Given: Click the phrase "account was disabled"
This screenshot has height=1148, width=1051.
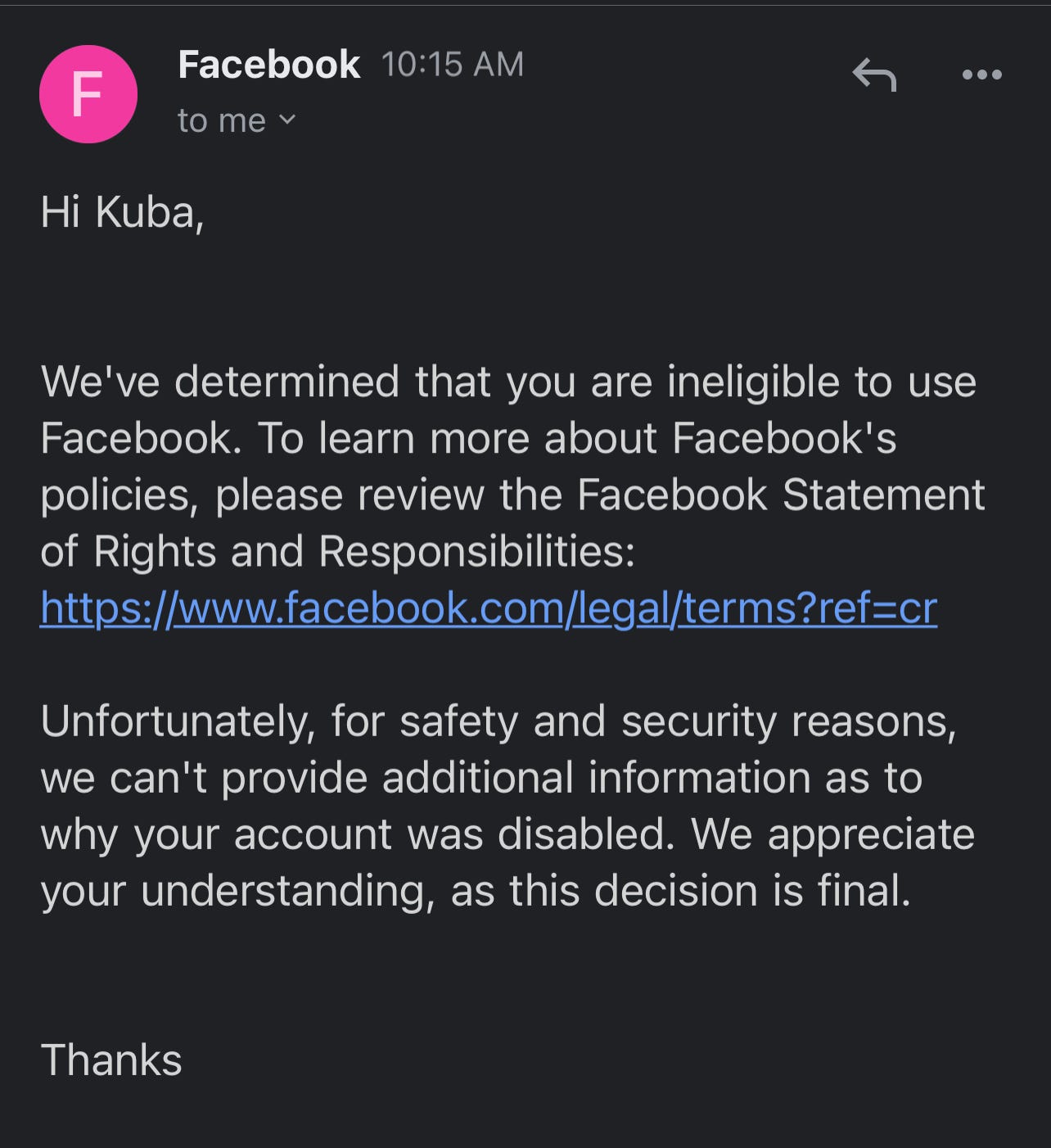Looking at the screenshot, I should click(454, 834).
